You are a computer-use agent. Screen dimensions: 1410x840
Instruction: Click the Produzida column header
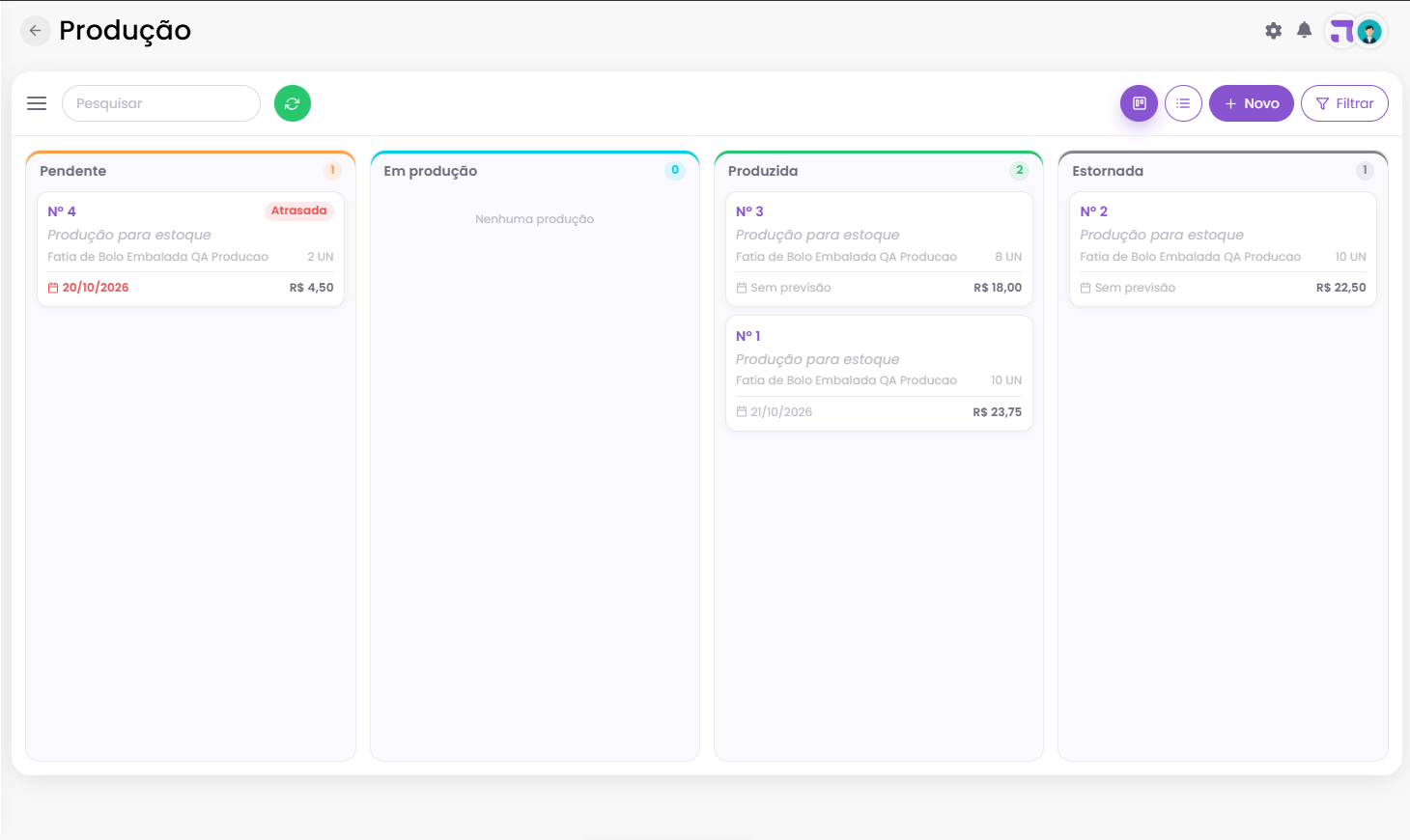pyautogui.click(x=763, y=171)
